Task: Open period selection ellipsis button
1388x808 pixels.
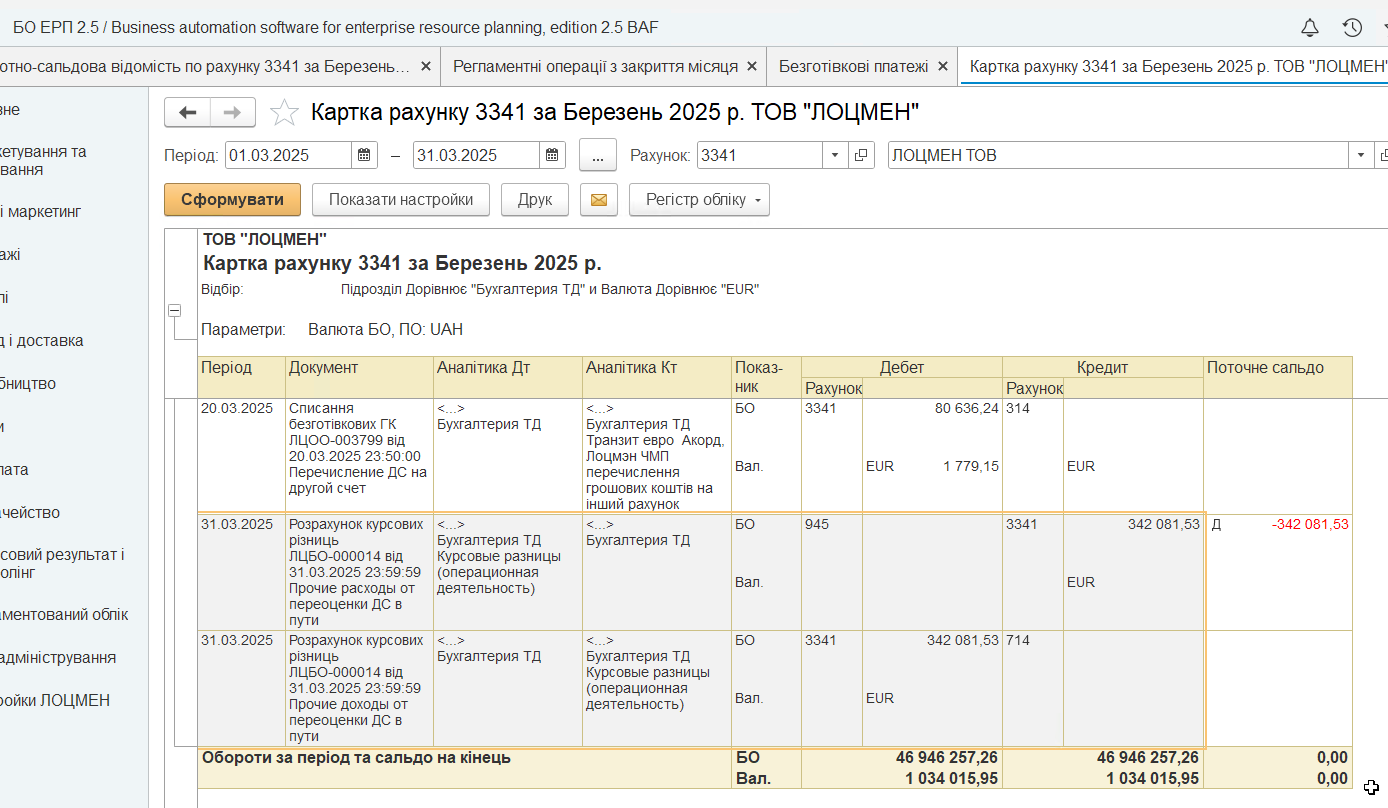Action: pyautogui.click(x=598, y=156)
